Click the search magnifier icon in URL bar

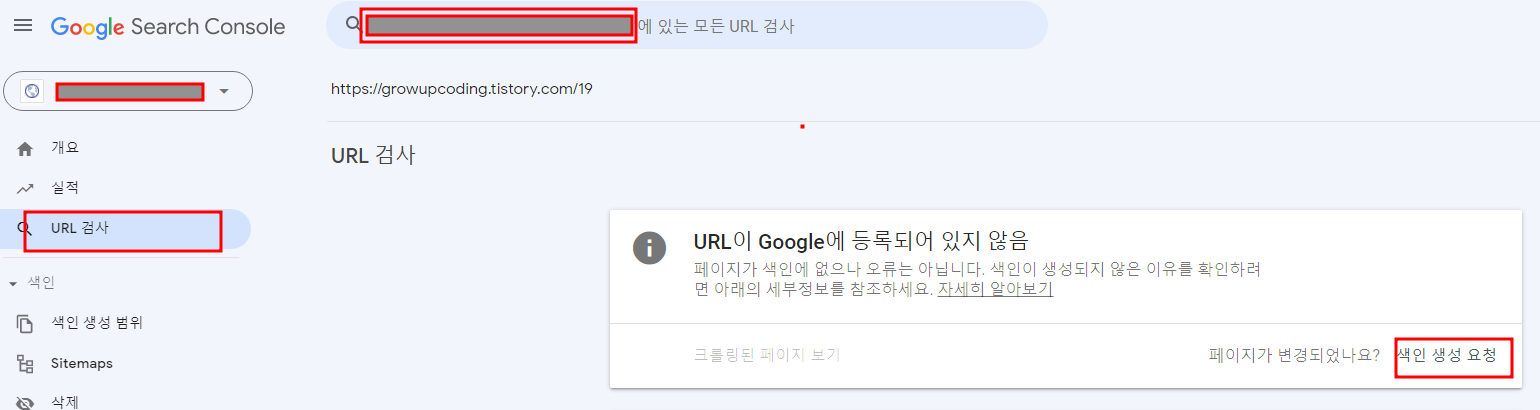352,25
